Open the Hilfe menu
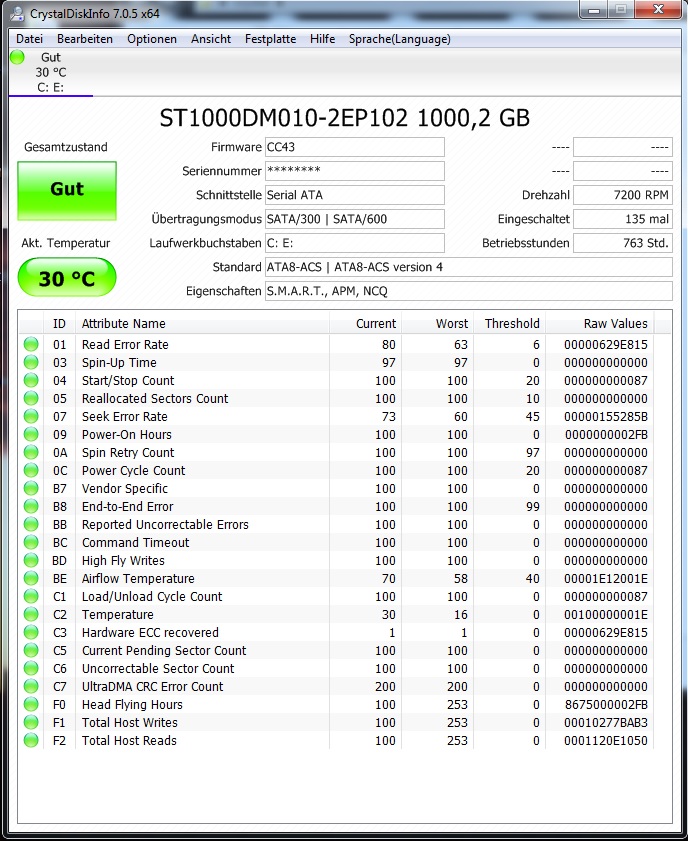Viewport: 688px width, 841px height. pyautogui.click(x=322, y=39)
